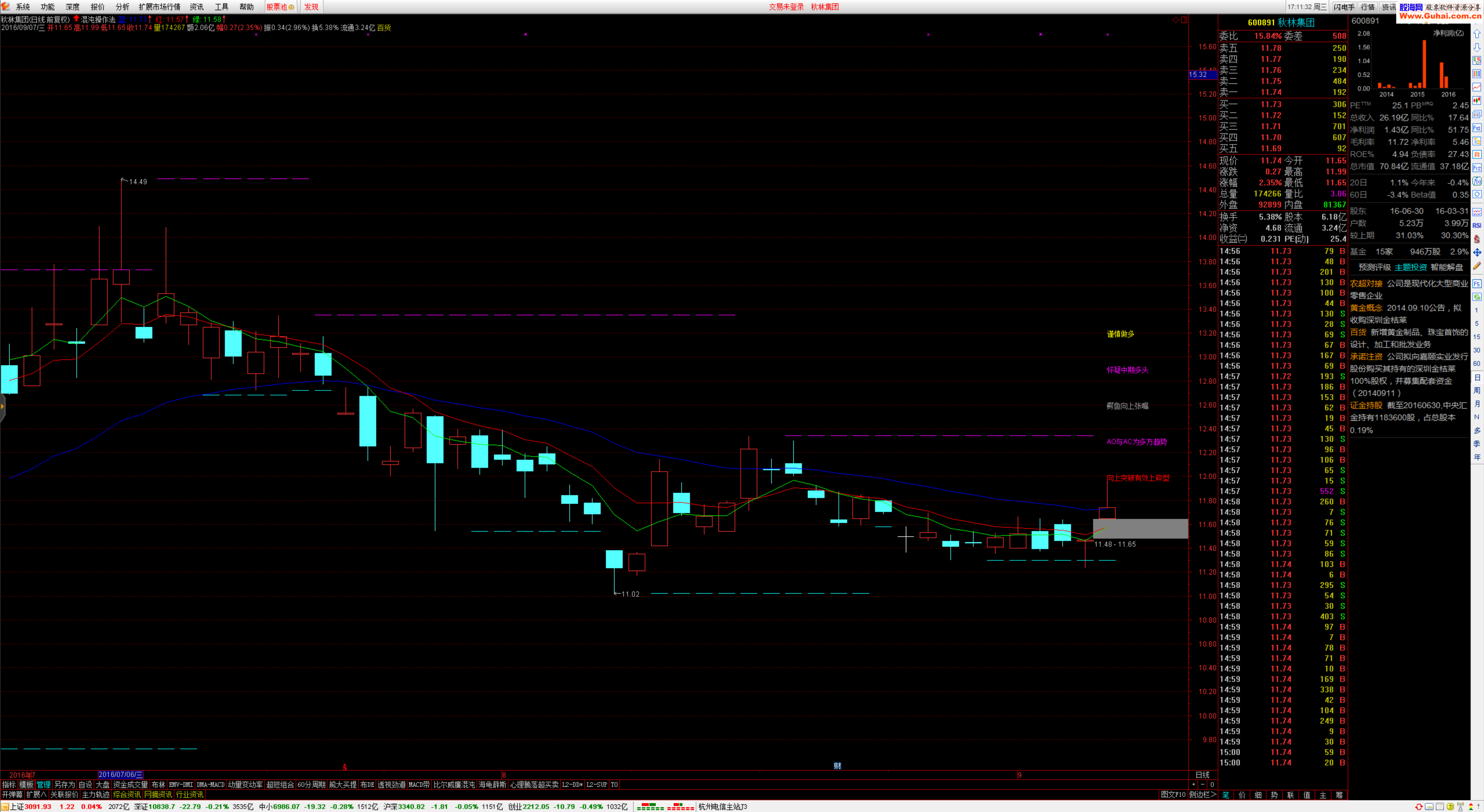Screen dimensions: 1484x812
Task: Click the yellow upload status icon
Action: pyautogui.click(x=1451, y=807)
